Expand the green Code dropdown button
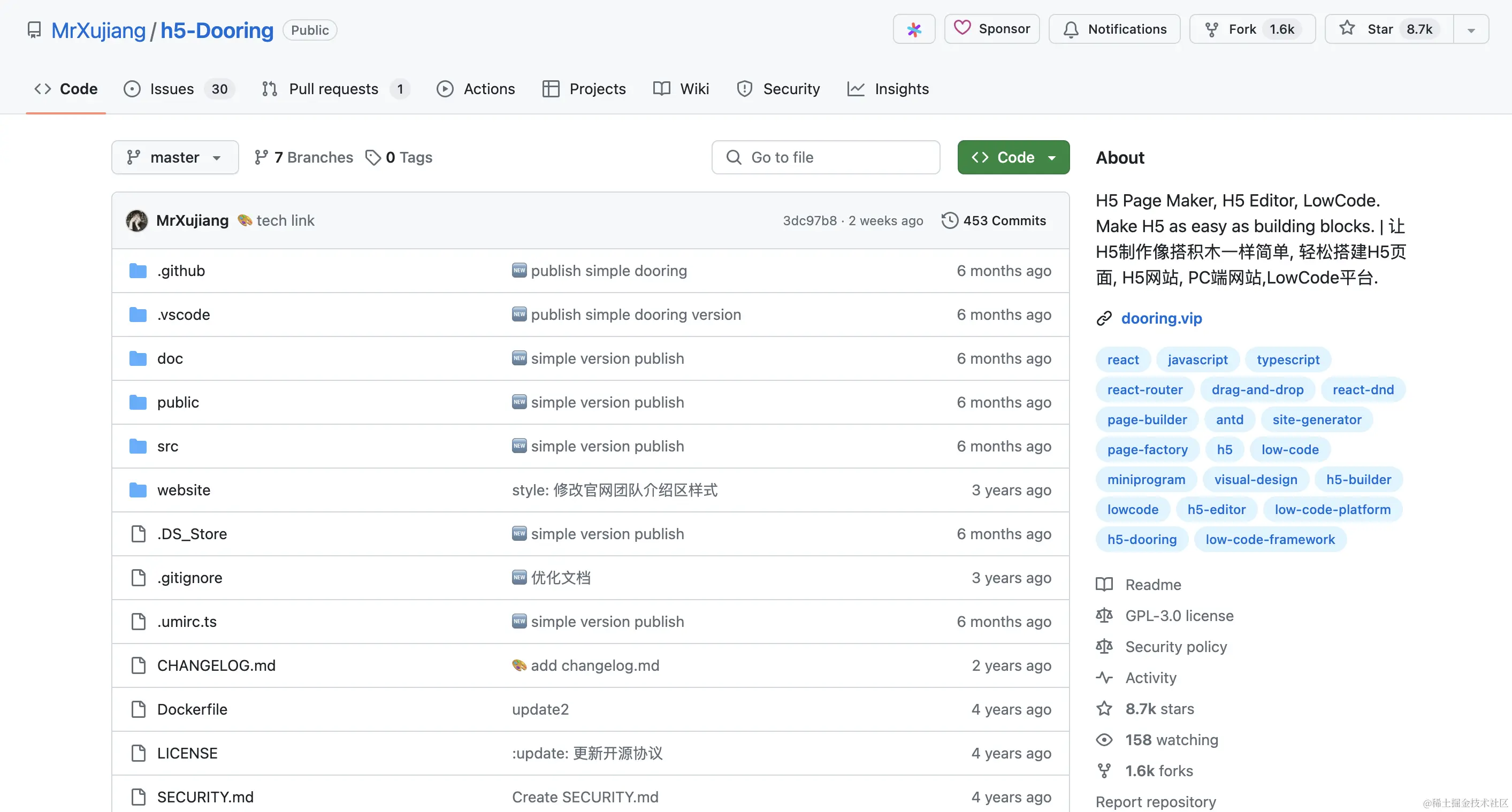1512x812 pixels. (x=1013, y=157)
